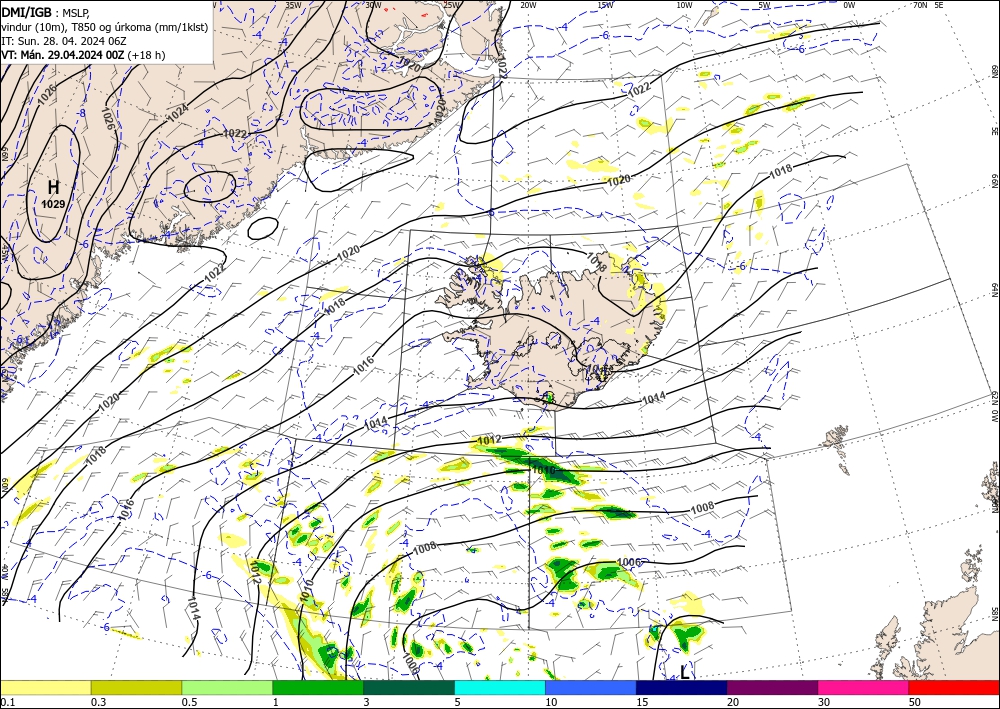Screen dimensions: 1000x709
Task: Choose the navy 15 mm legend swatch
Action: point(682,687)
